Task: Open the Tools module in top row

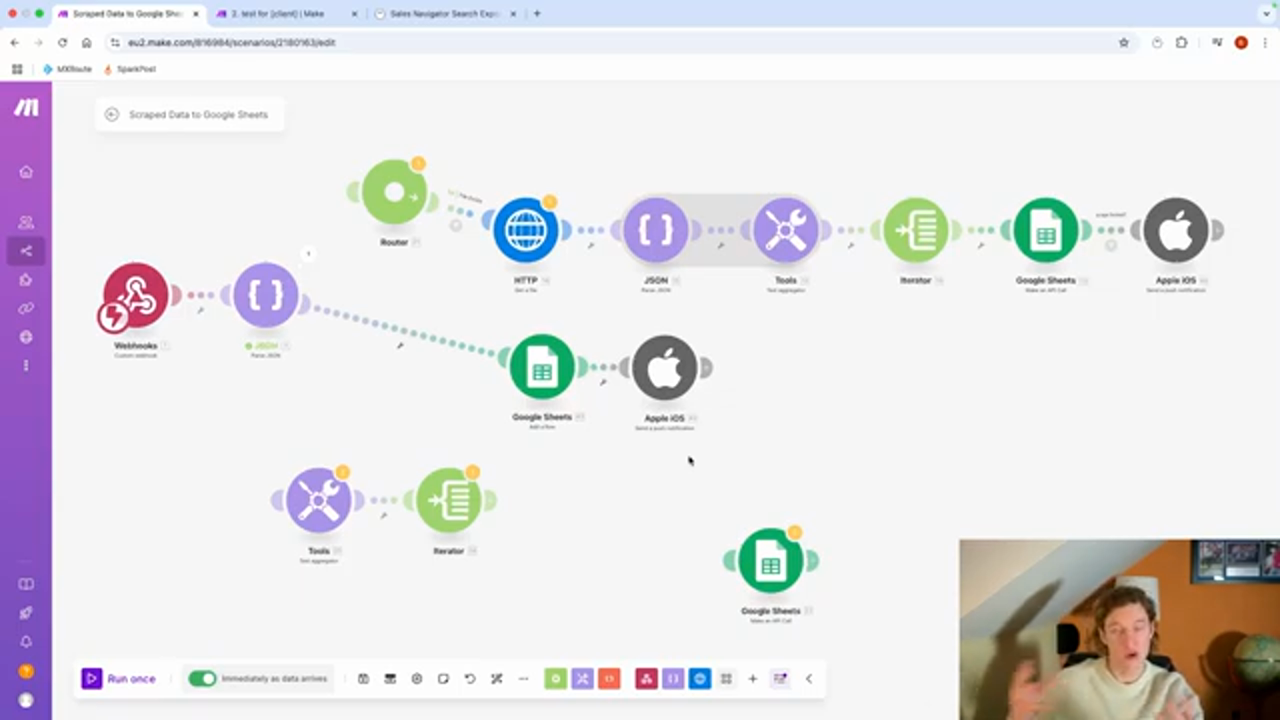Action: [x=786, y=230]
